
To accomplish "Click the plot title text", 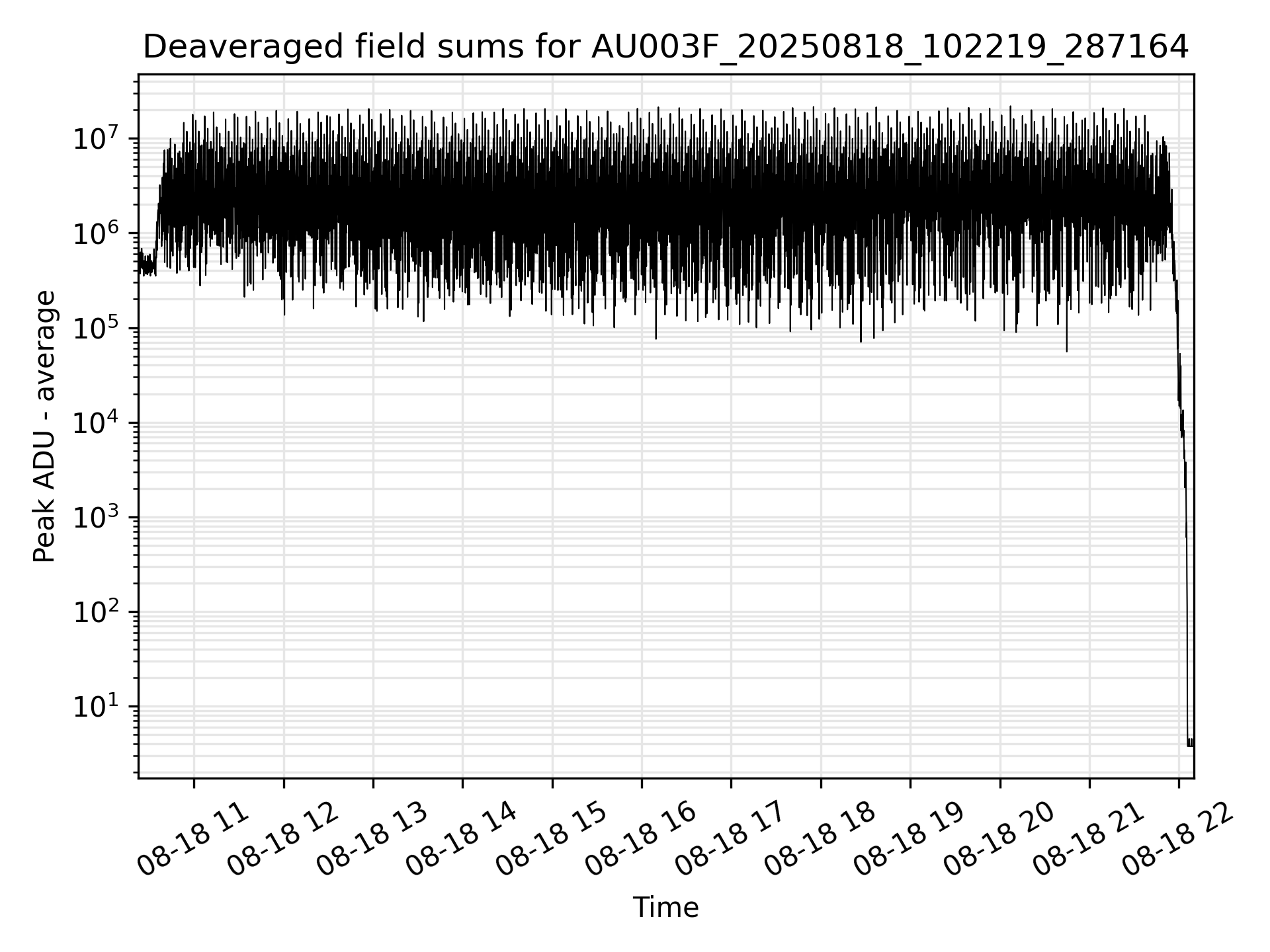I will pos(666,47).
